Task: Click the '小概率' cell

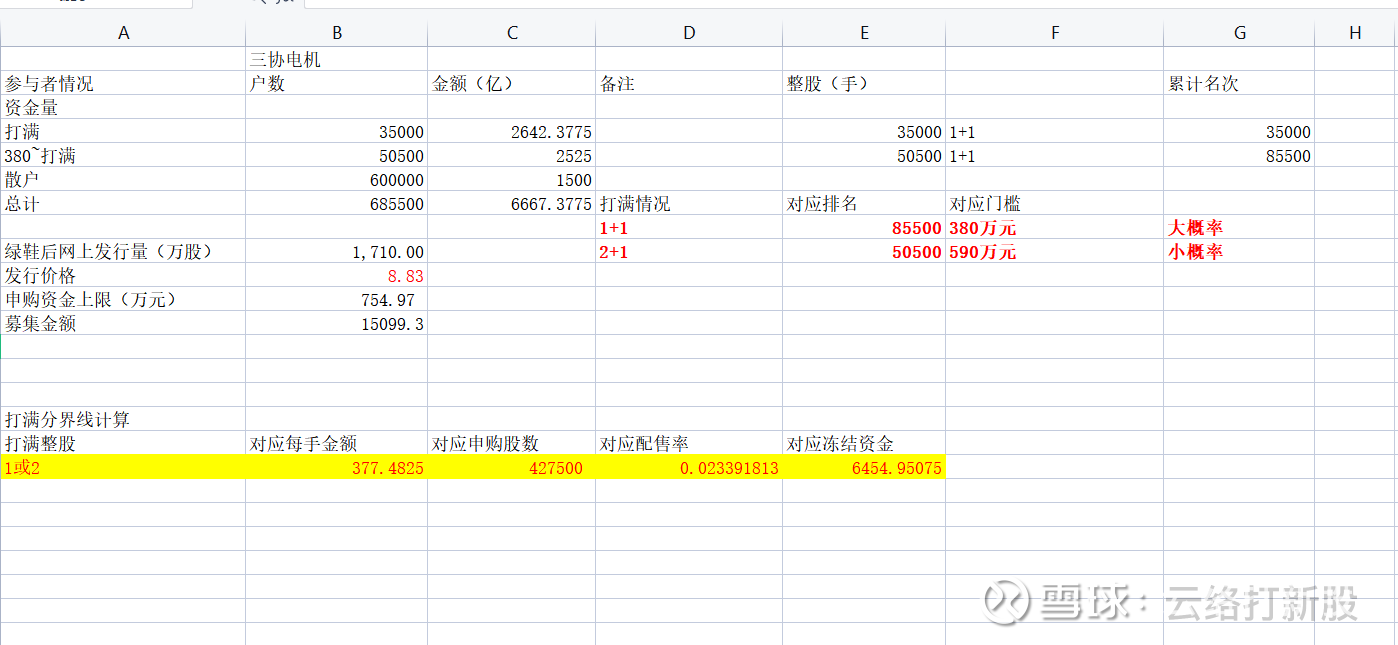Action: pos(1239,251)
